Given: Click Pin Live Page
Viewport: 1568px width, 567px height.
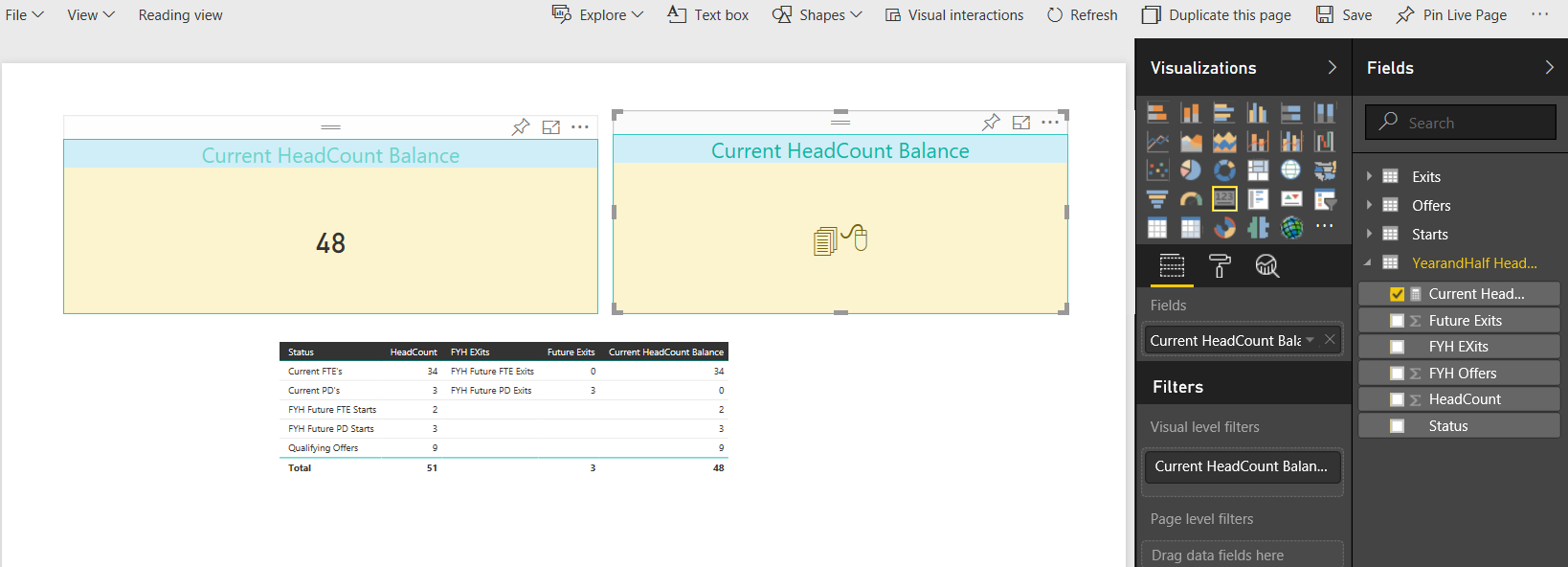Looking at the screenshot, I should (1452, 14).
